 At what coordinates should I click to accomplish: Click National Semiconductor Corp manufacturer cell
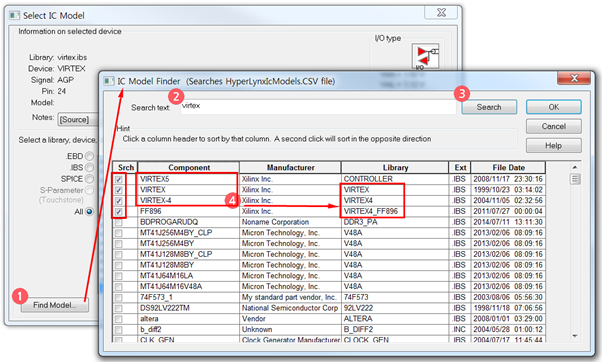290,308
